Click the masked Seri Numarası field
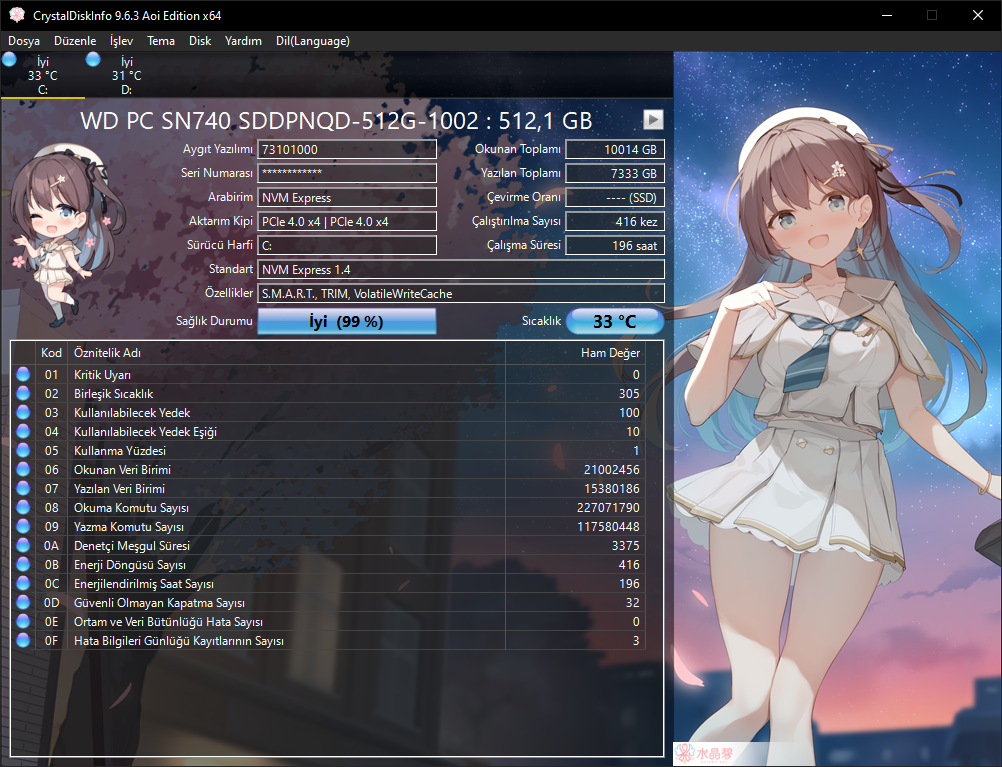This screenshot has height=767, width=1002. (x=347, y=173)
